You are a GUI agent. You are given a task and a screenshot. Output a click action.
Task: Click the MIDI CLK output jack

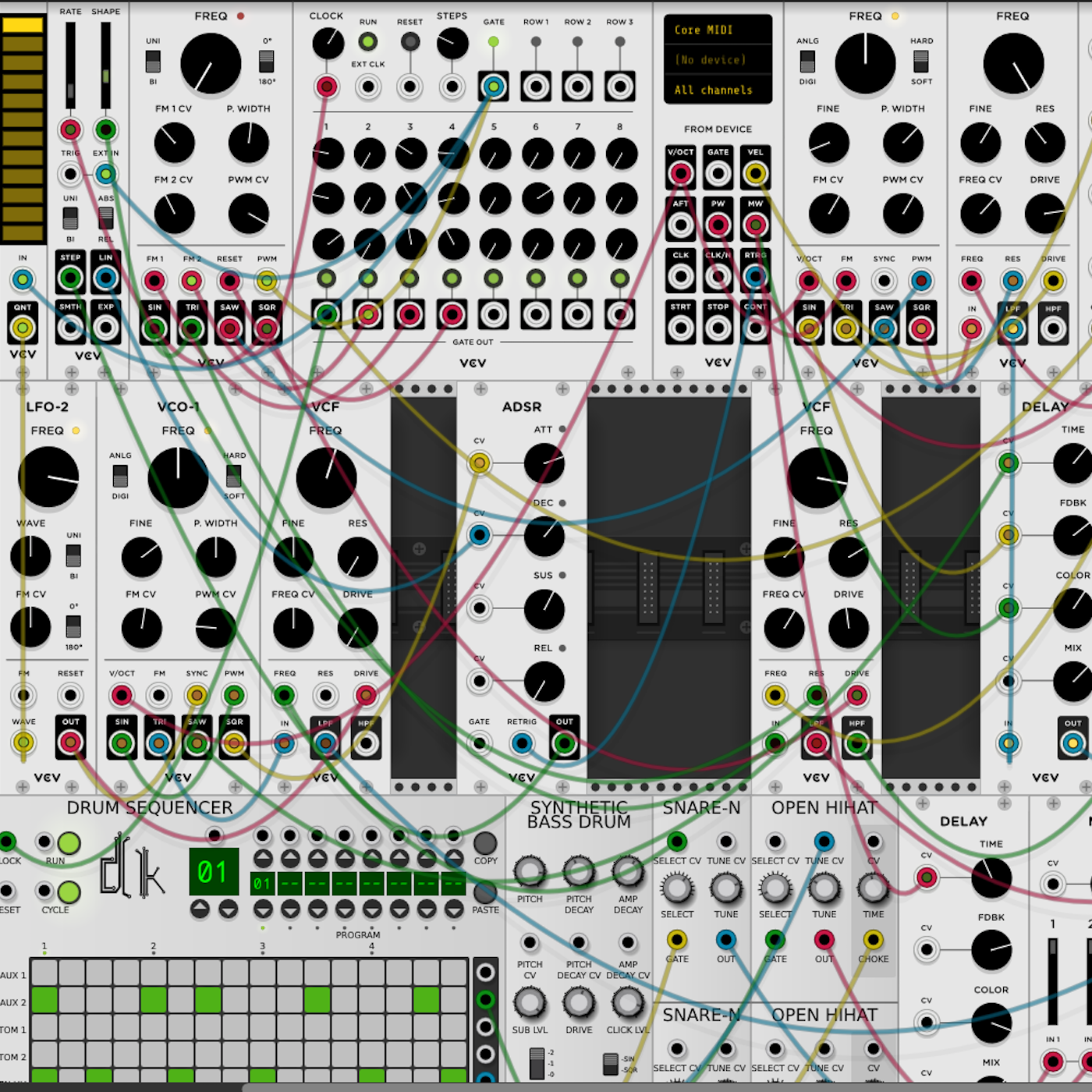point(680,276)
